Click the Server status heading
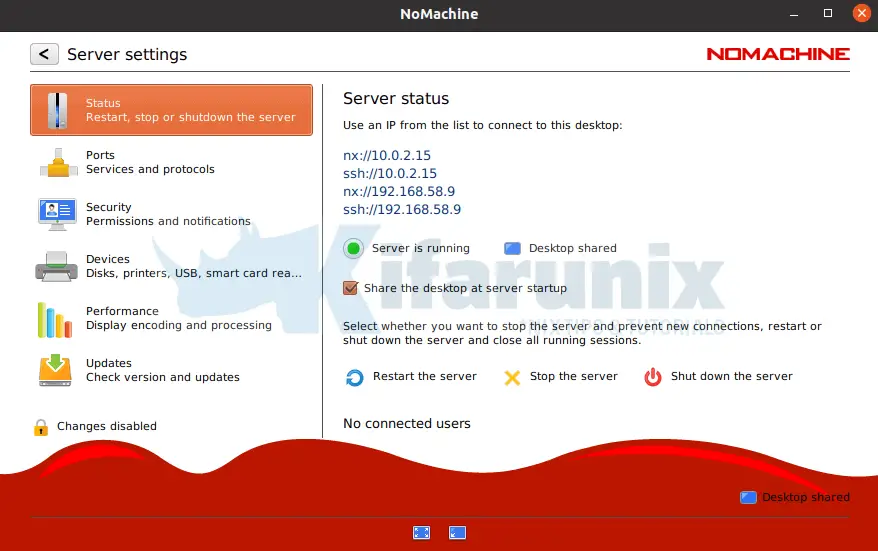This screenshot has height=551, width=878. (x=396, y=99)
